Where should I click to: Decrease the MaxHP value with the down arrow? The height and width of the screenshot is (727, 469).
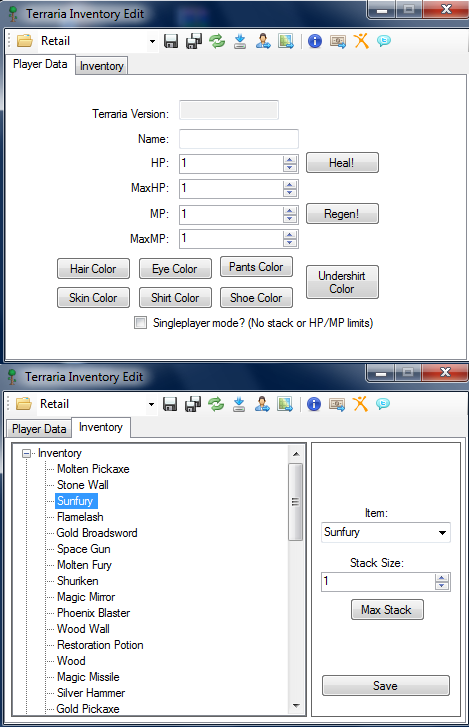tap(290, 192)
